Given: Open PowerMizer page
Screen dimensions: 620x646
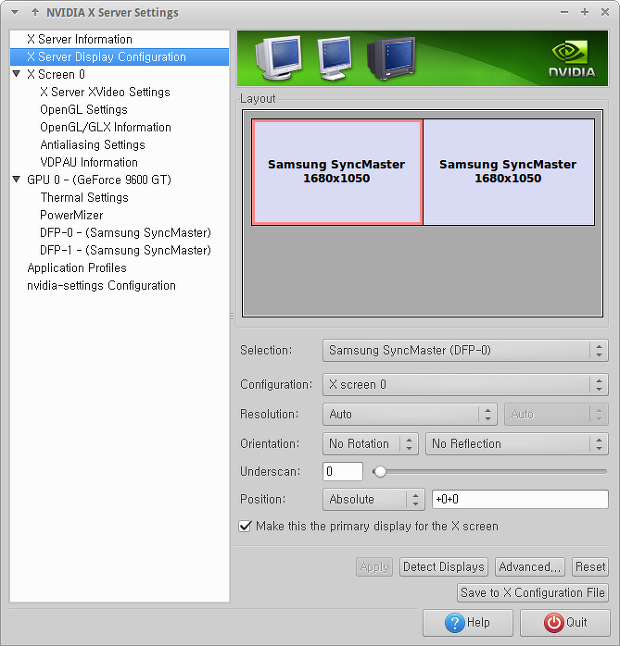Looking at the screenshot, I should click(71, 215).
